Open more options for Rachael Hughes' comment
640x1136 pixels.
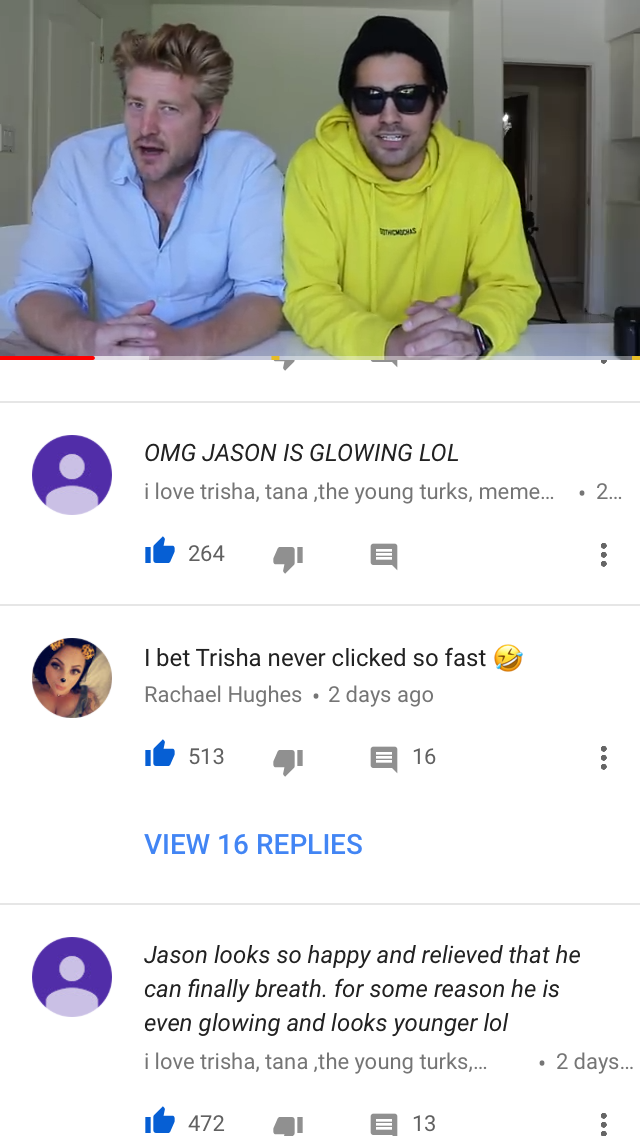[x=603, y=758]
